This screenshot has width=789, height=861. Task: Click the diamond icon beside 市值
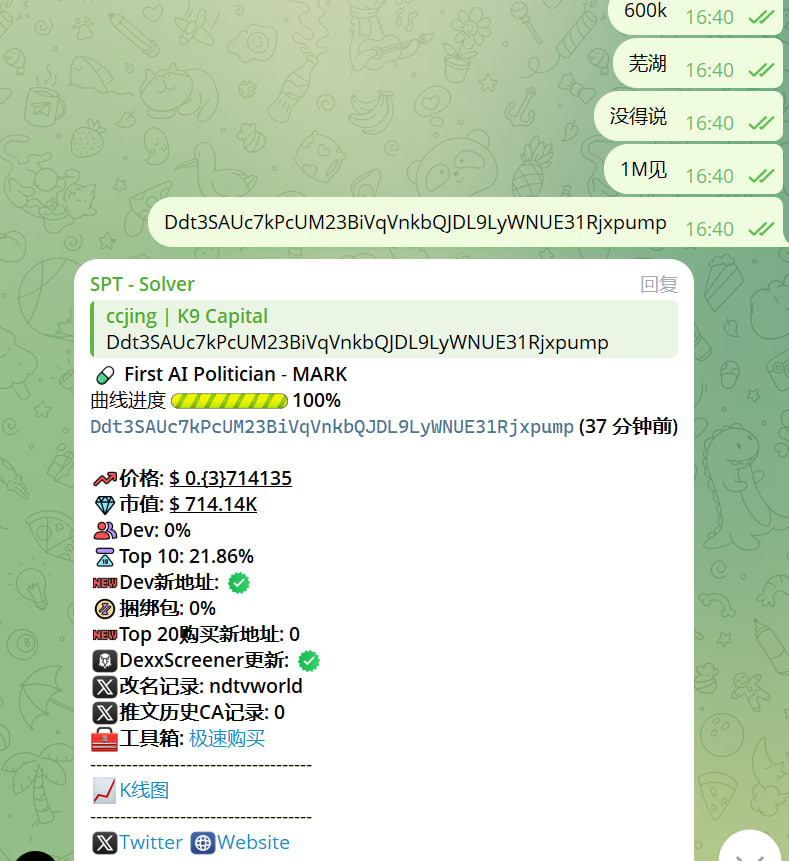pyautogui.click(x=105, y=505)
